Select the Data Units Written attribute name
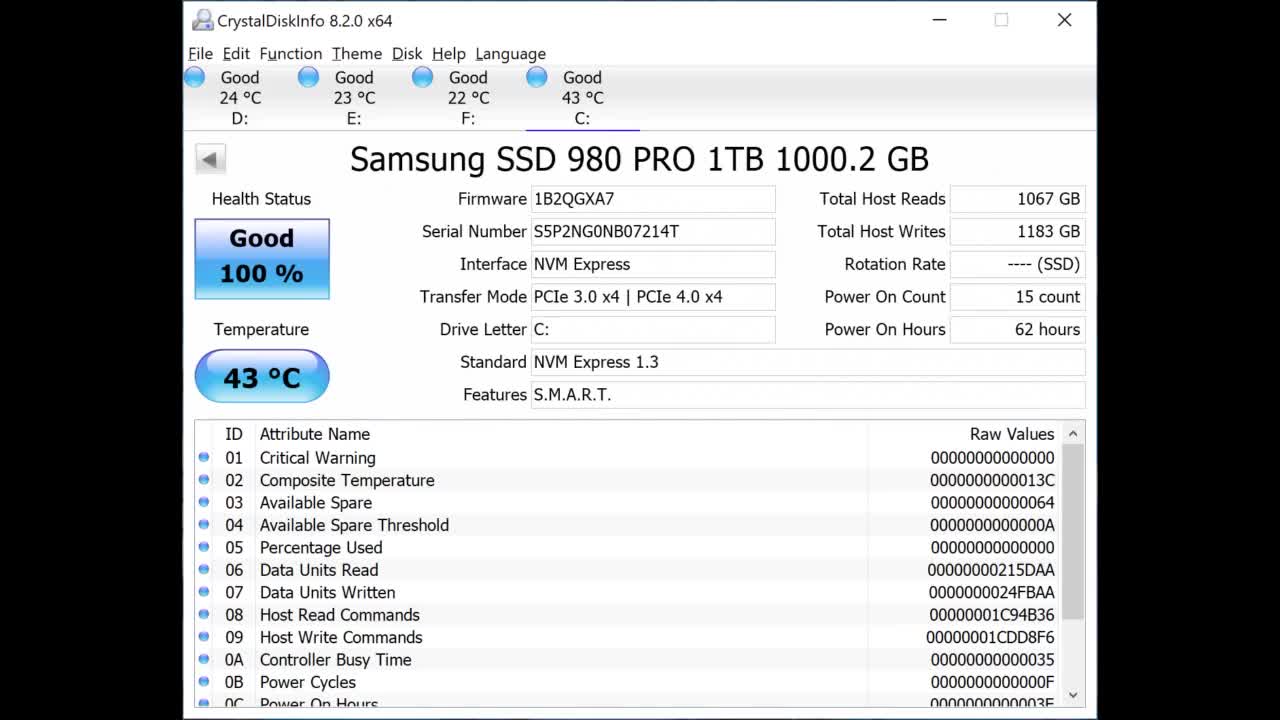 tap(327, 592)
